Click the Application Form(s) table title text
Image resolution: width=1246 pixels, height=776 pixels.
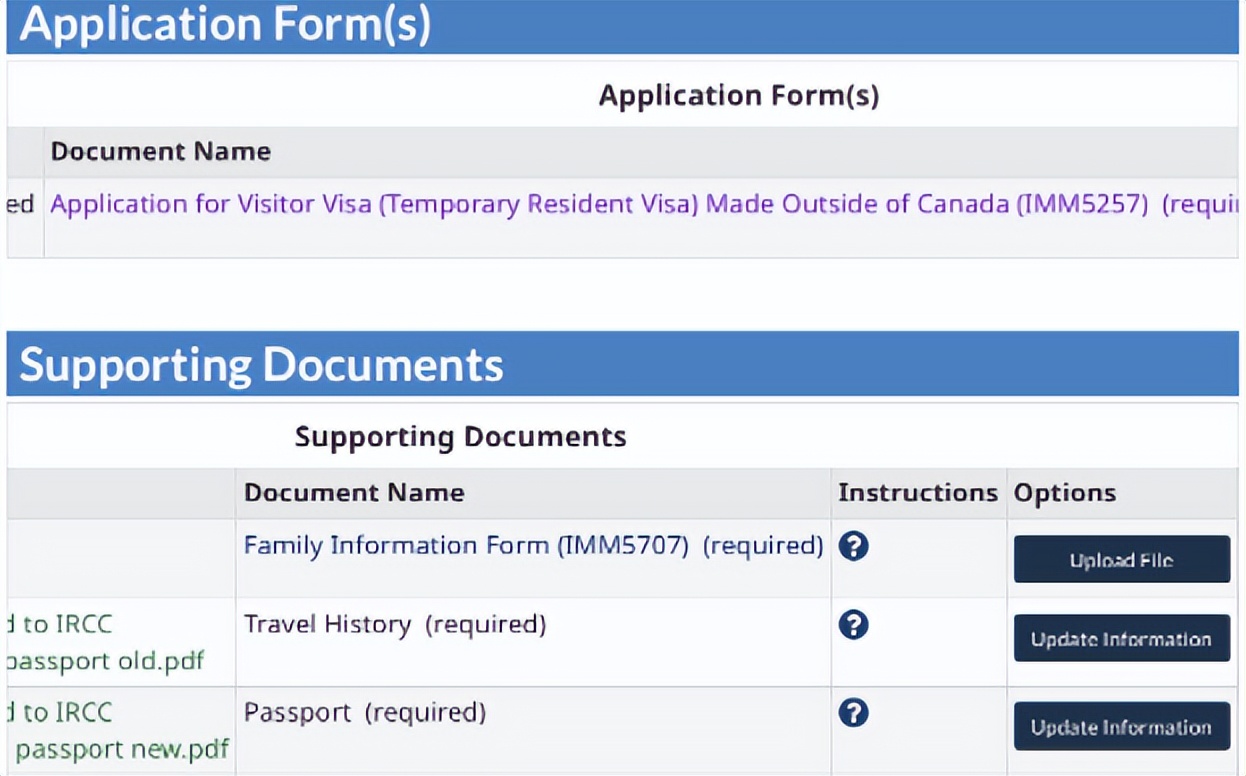click(738, 96)
